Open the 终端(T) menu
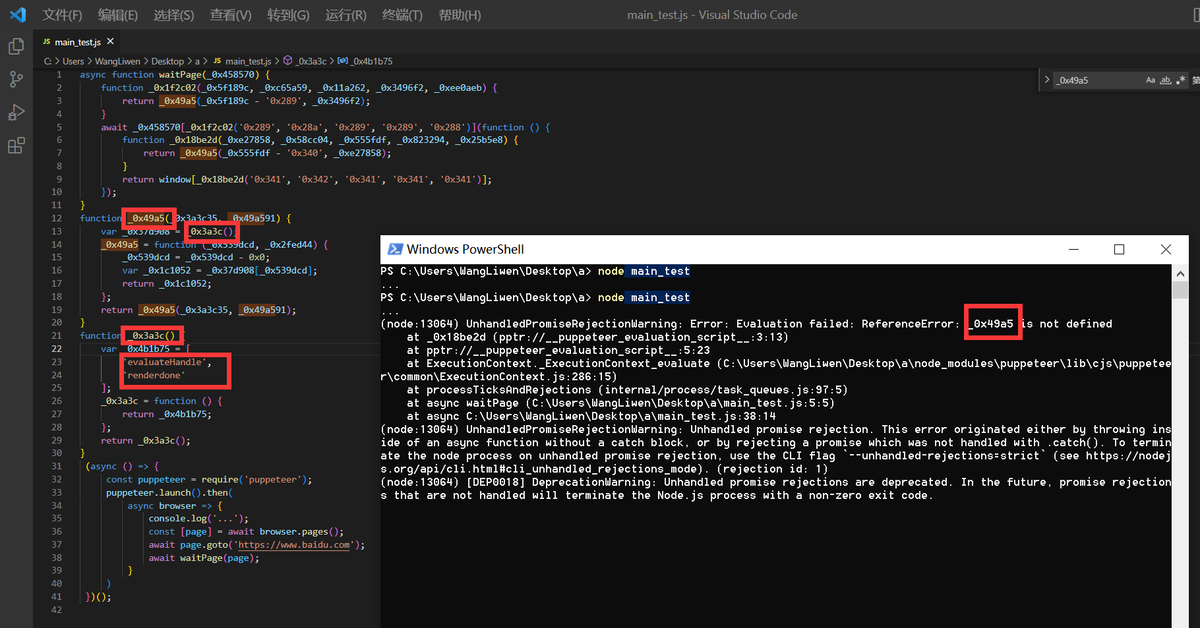Image resolution: width=1200 pixels, height=628 pixels. [401, 14]
